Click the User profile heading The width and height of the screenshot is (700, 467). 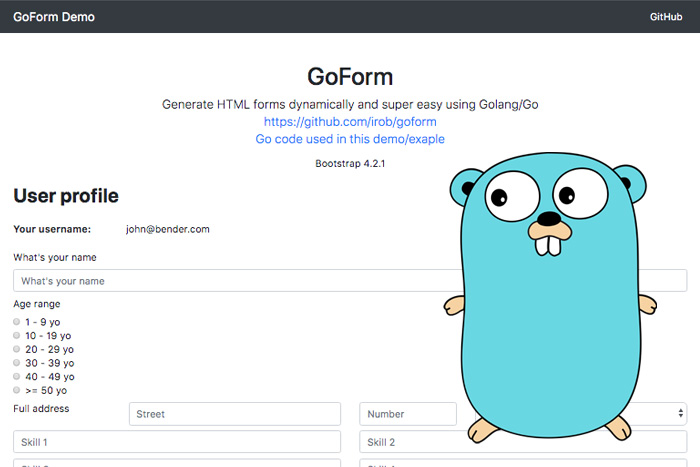(x=66, y=196)
